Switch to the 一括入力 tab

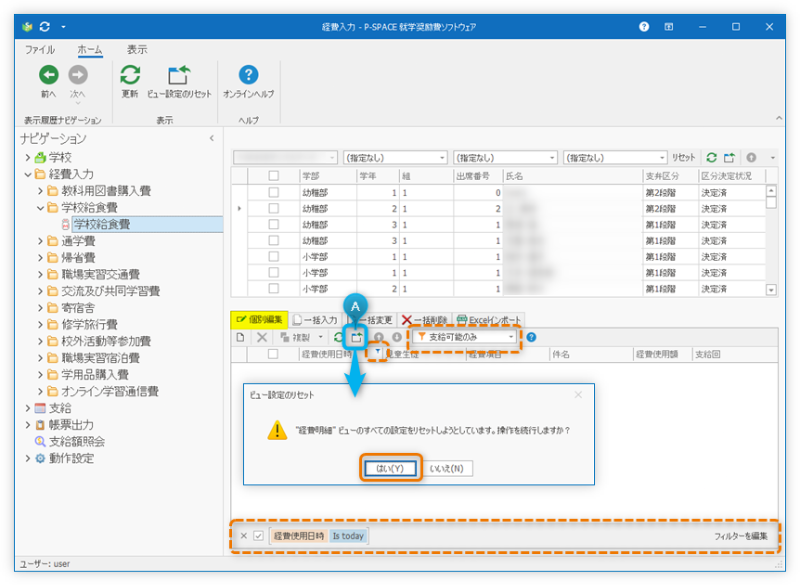pyautogui.click(x=316, y=320)
